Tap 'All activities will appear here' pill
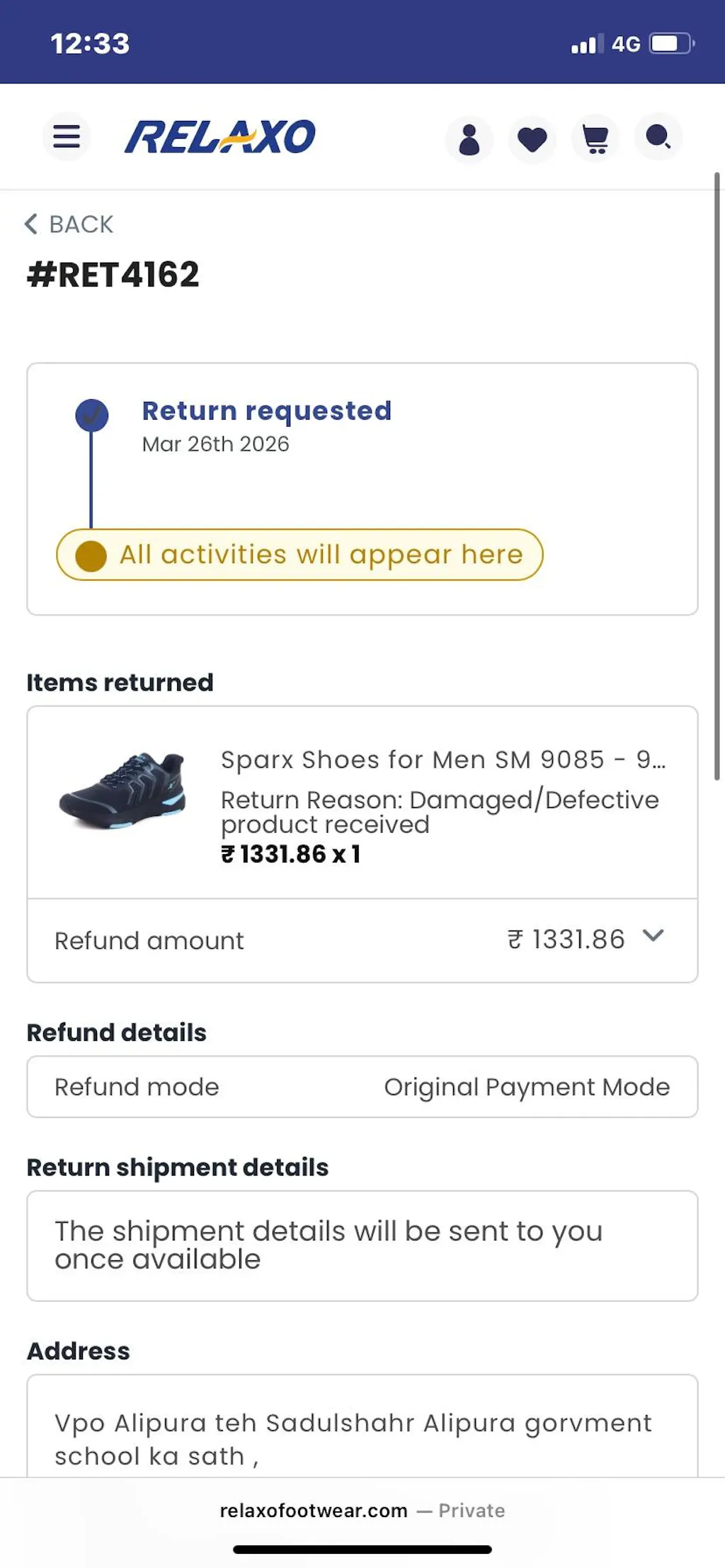 (x=321, y=555)
